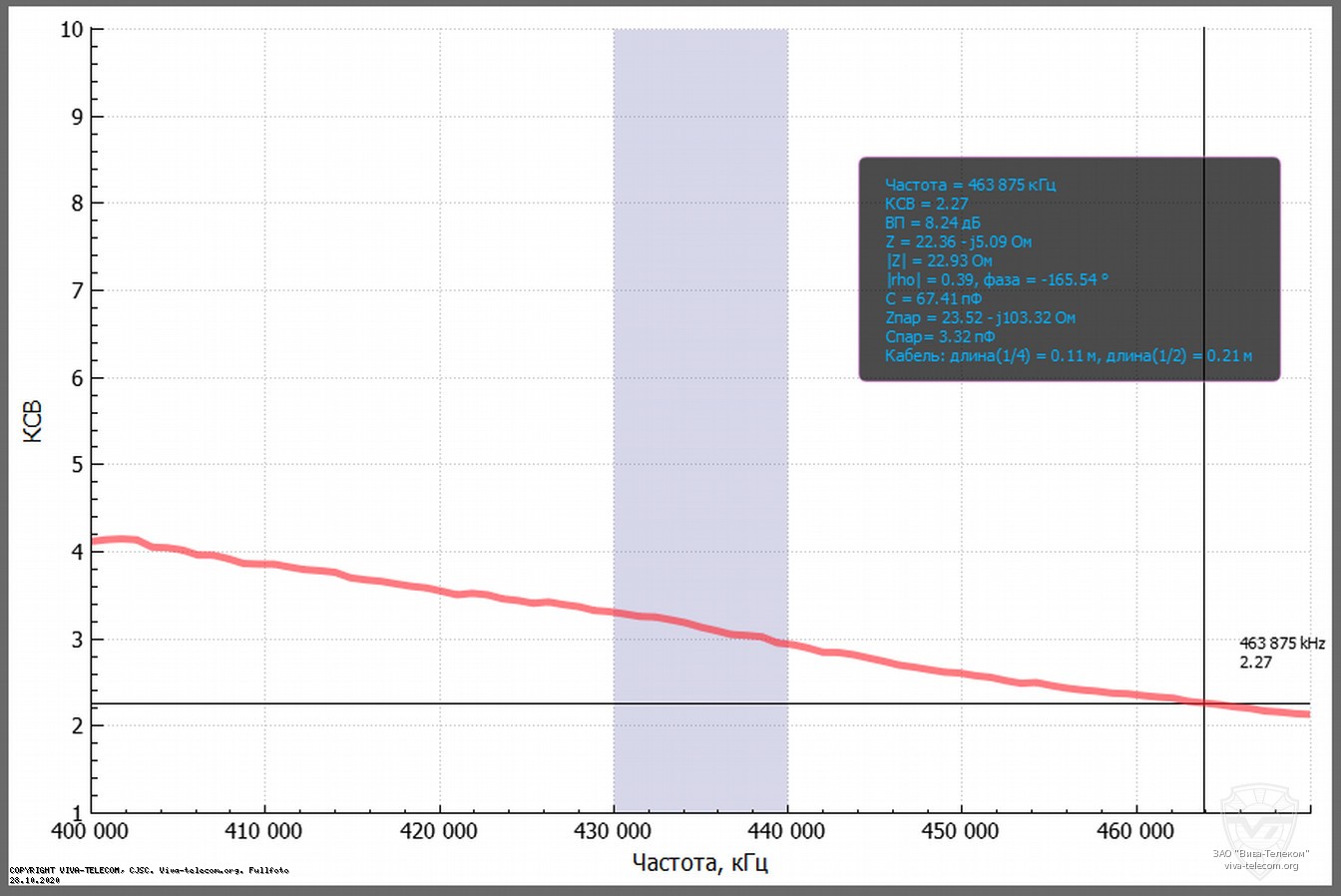Click the '463 875 kHz' marker label beside cursor
The width and height of the screenshot is (1341, 896).
pyautogui.click(x=1282, y=644)
